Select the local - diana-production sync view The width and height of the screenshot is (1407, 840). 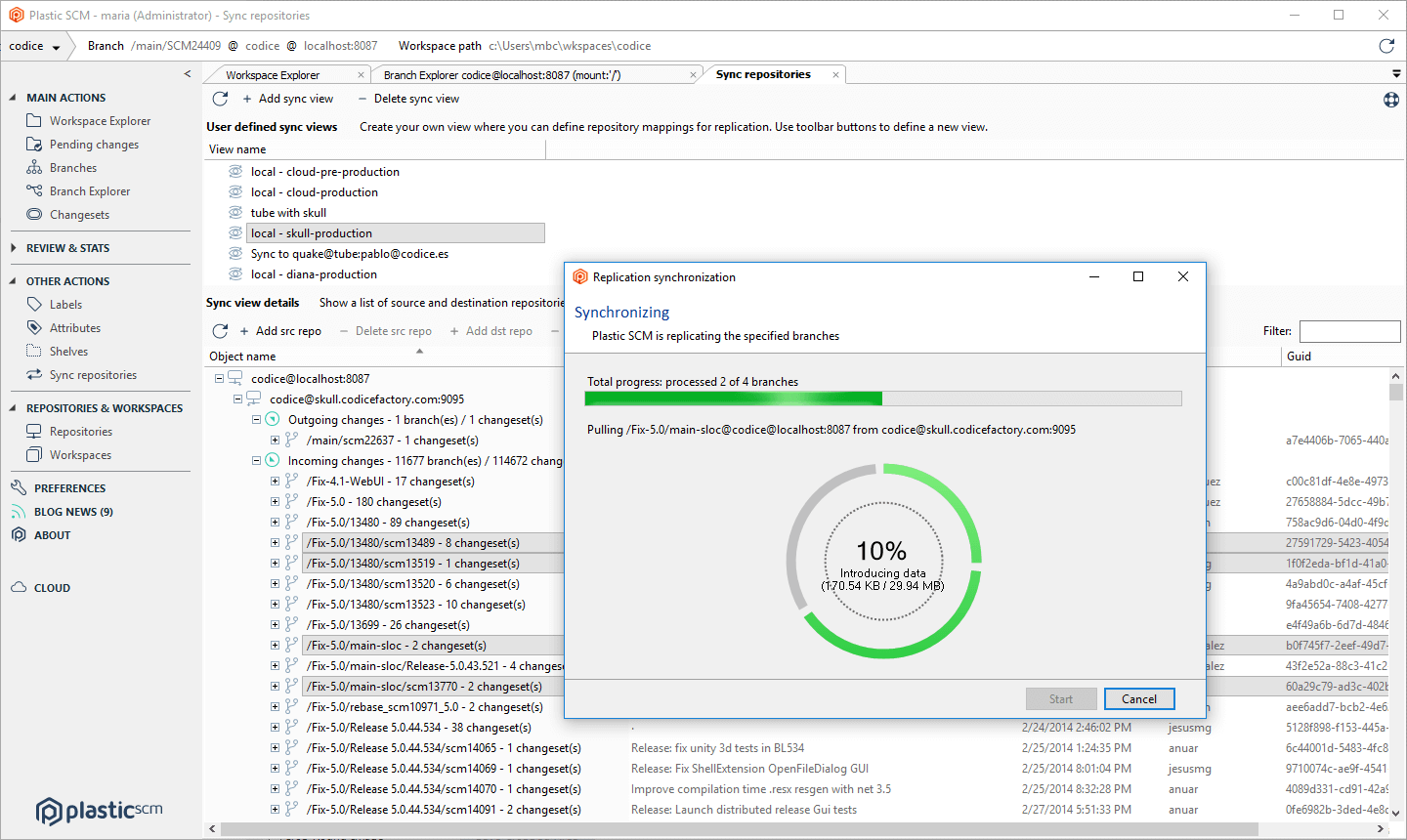click(314, 274)
